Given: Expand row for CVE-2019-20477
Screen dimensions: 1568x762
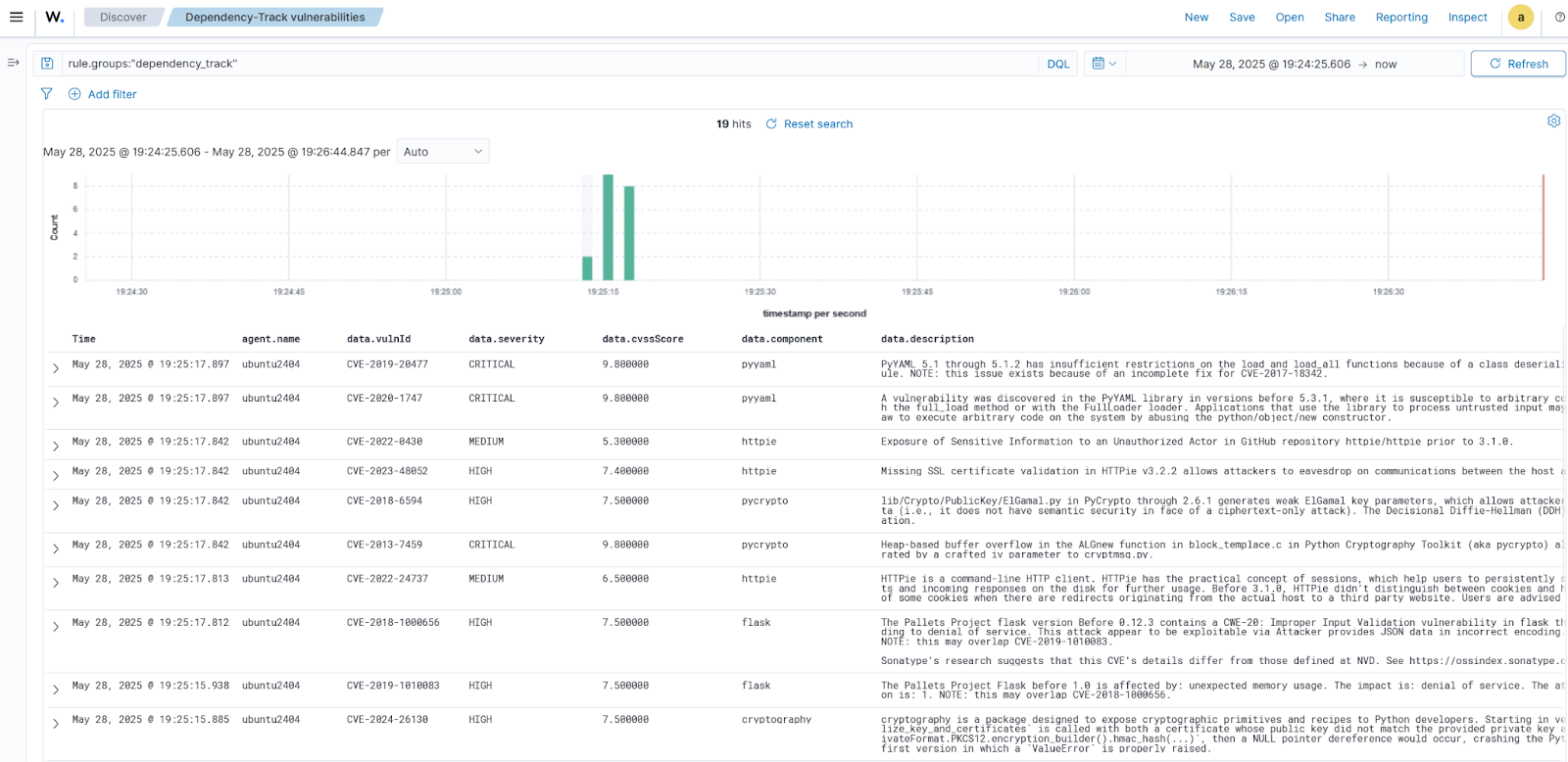Looking at the screenshot, I should pos(56,368).
